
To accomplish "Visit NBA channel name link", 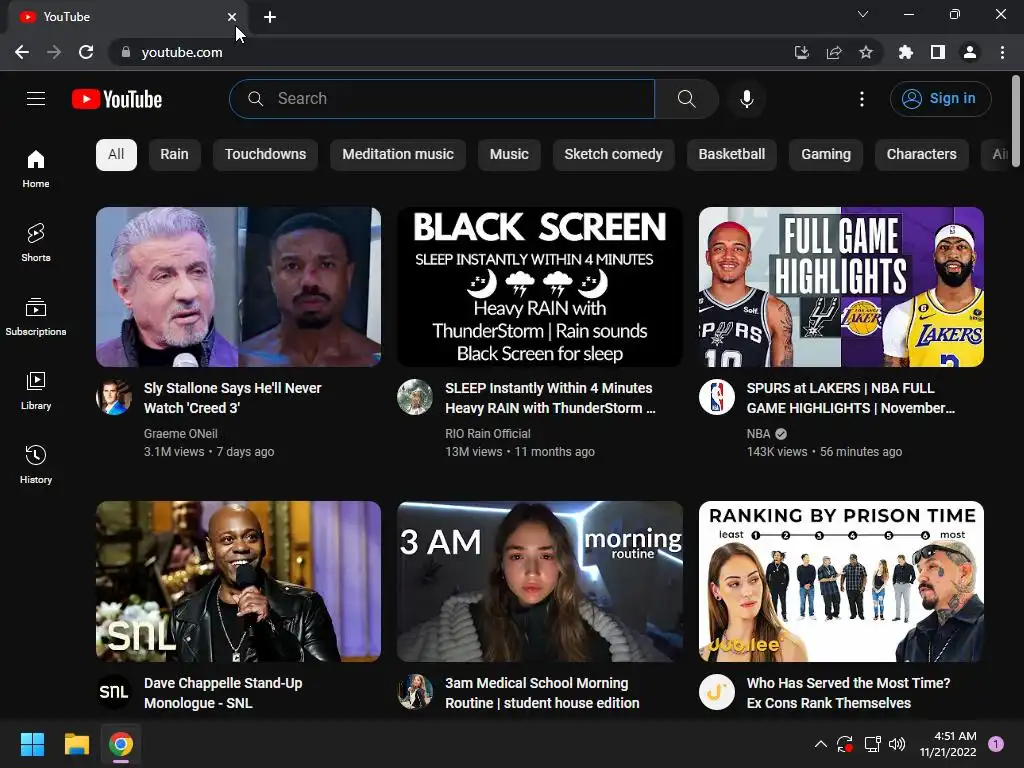I will coord(758,434).
